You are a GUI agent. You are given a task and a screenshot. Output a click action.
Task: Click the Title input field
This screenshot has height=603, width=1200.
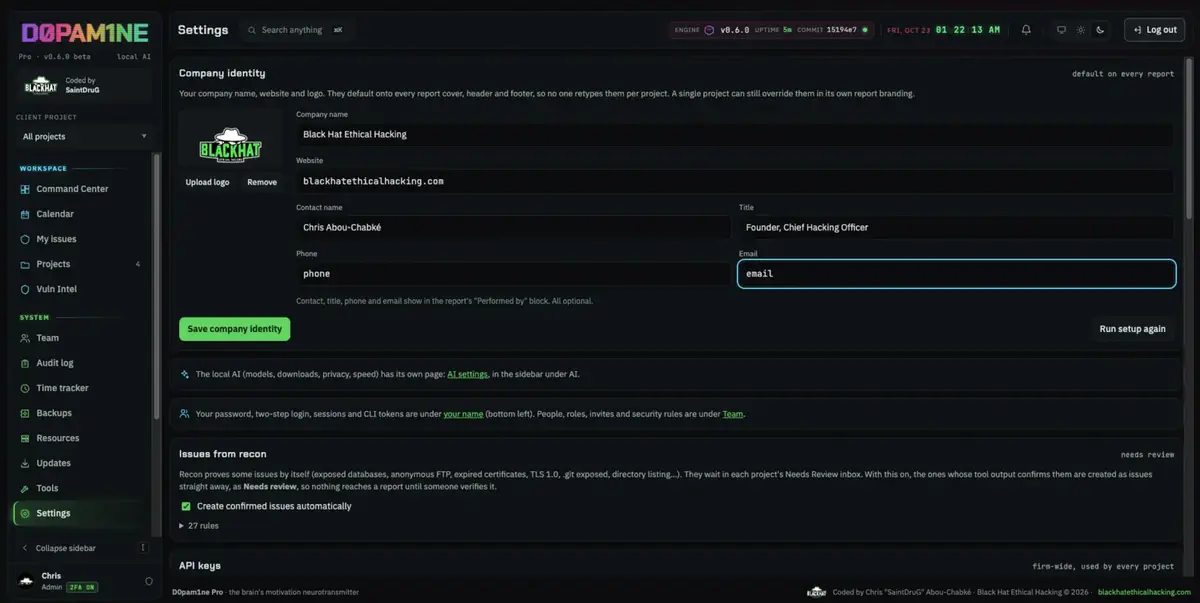click(956, 227)
